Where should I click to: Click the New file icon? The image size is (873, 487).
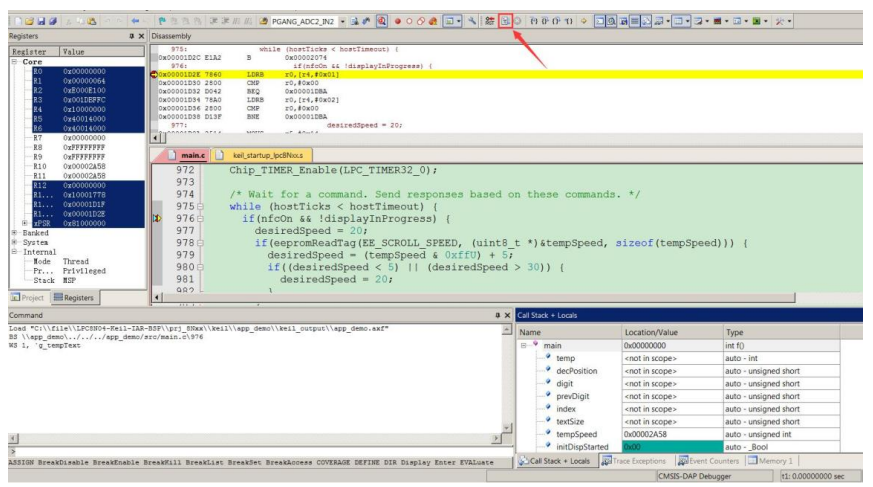pyautogui.click(x=18, y=21)
